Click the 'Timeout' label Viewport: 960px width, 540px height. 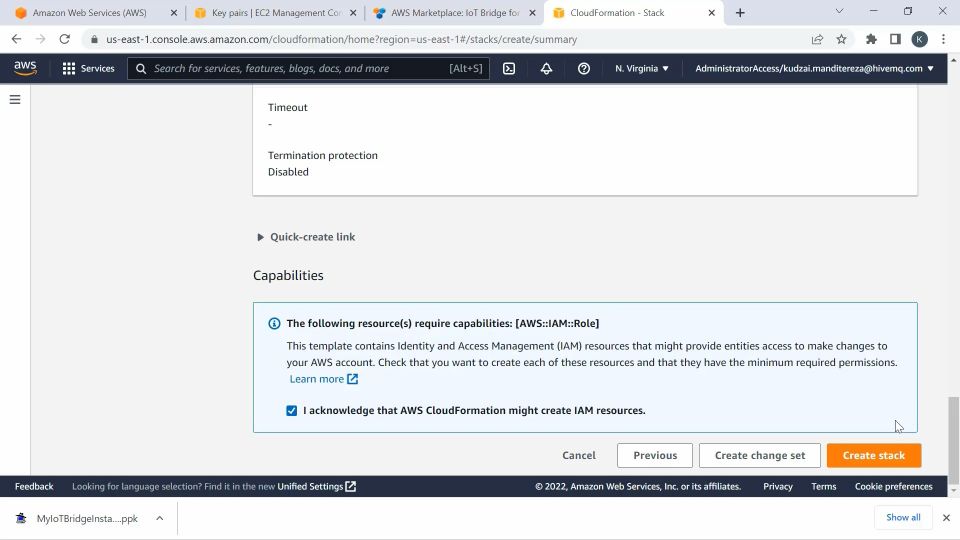(288, 107)
